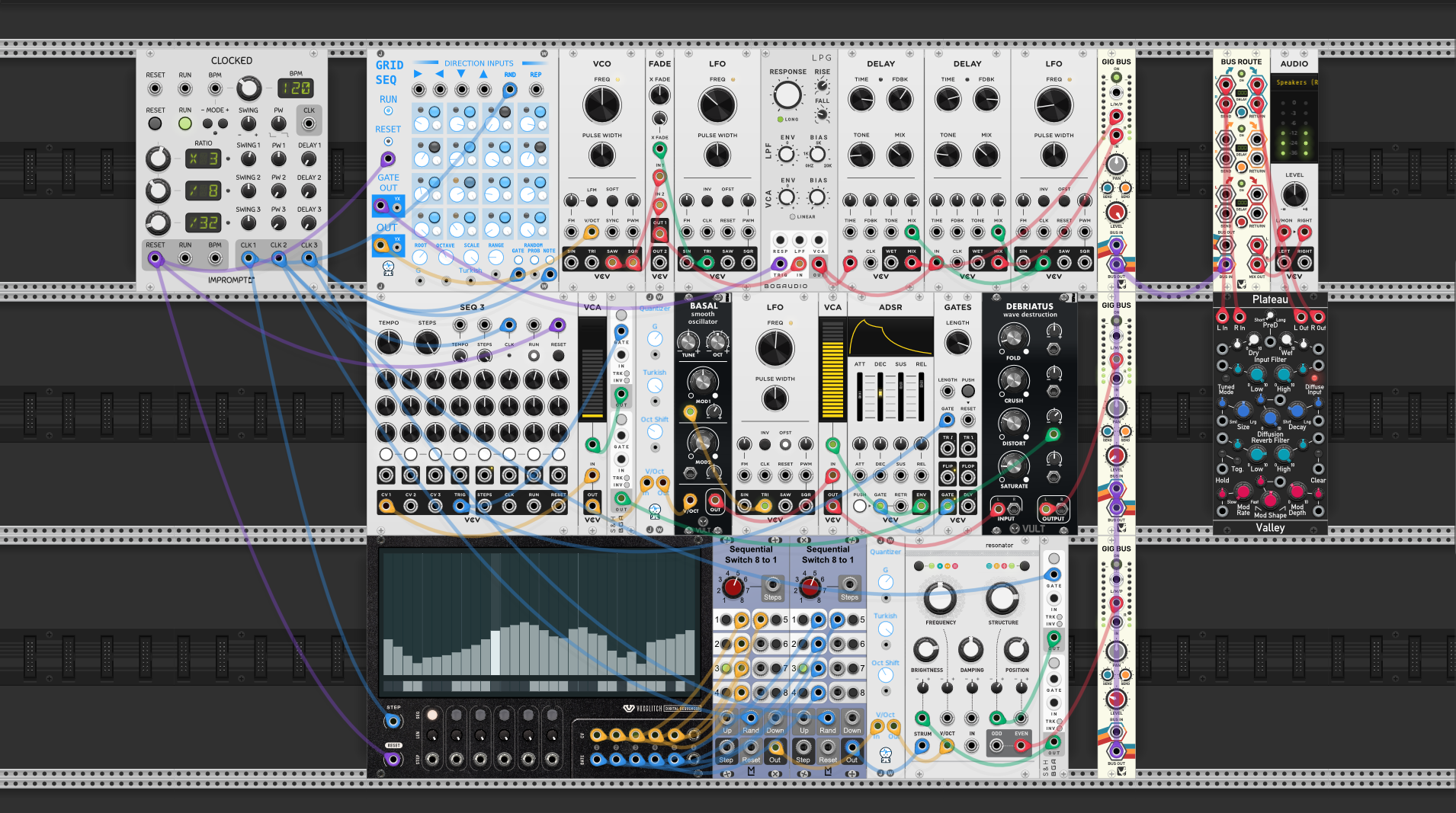
Task: Click the MODE minus button on Clocked
Action: coord(207,123)
